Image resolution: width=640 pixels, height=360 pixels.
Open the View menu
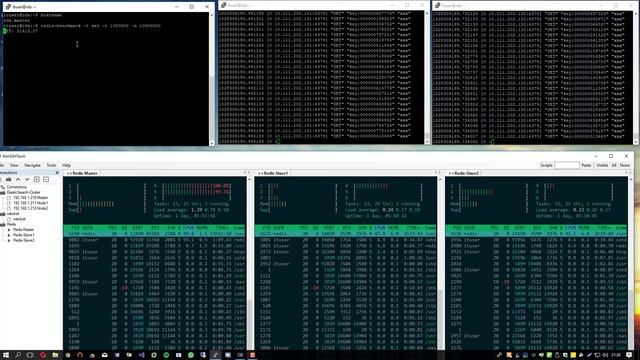click(14, 165)
